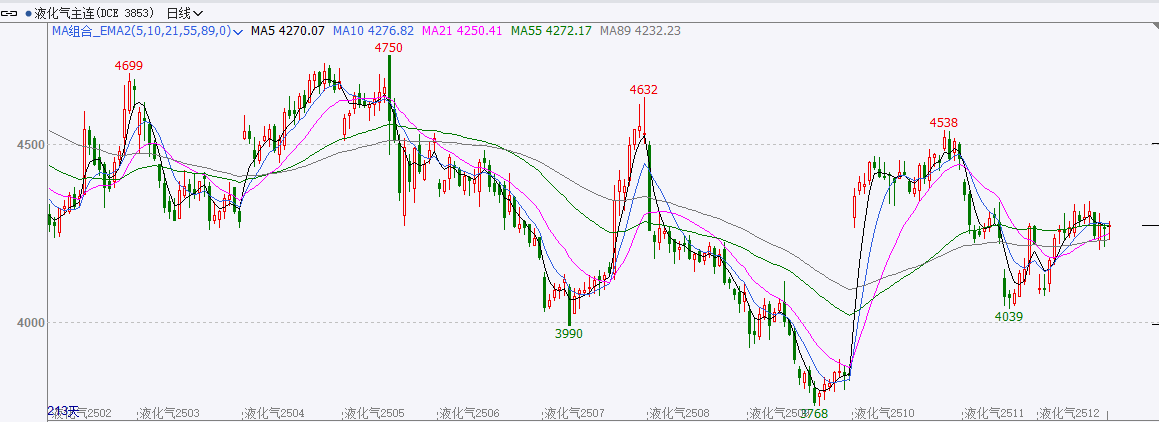
Task: Select the magenta MA21 legend label
Action: 462,31
